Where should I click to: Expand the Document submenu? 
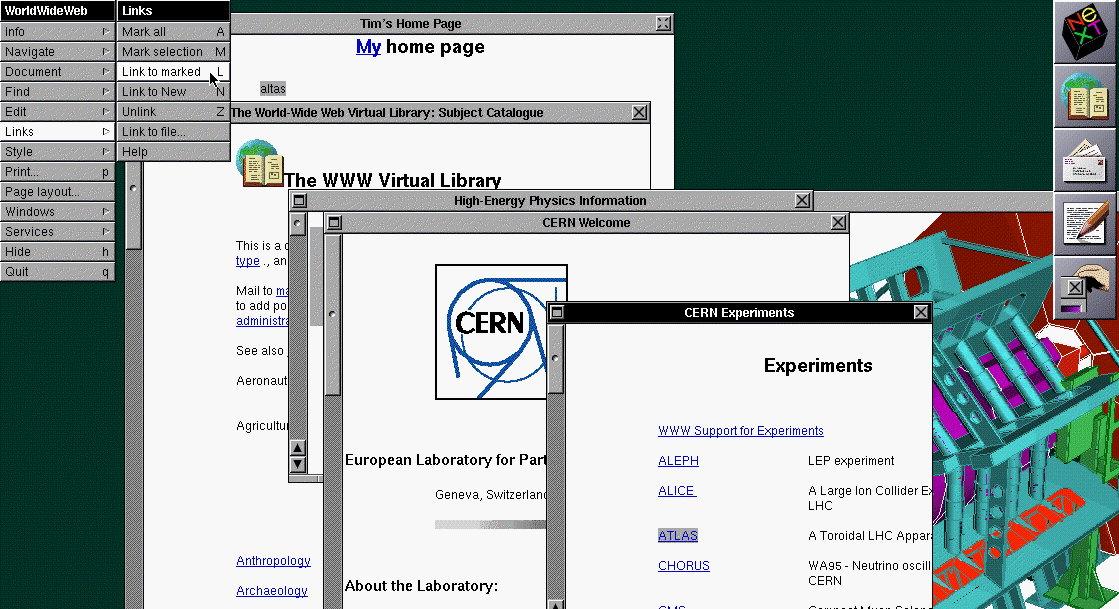coord(57,71)
